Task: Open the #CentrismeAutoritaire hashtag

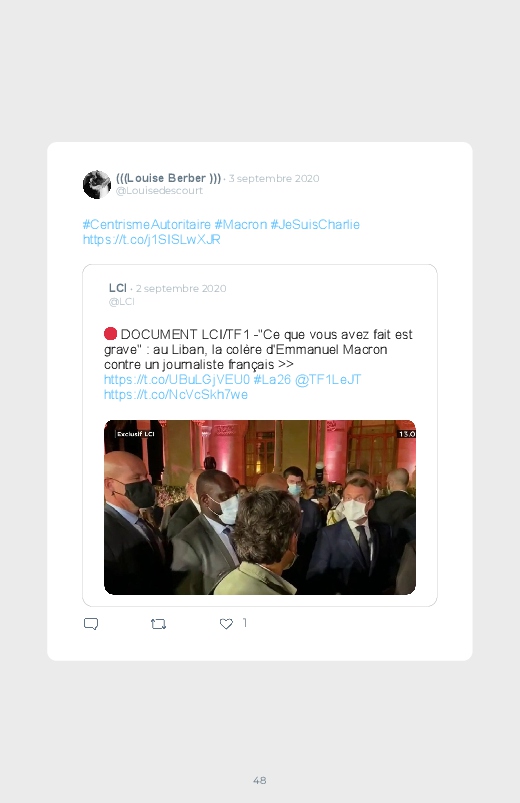Action: coord(147,224)
